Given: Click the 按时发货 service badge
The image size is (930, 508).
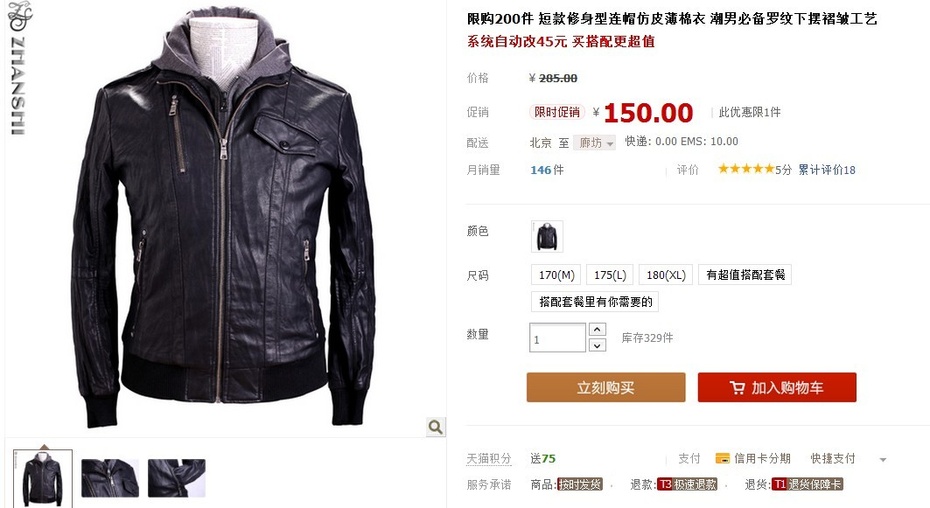Looking at the screenshot, I should (x=580, y=484).
